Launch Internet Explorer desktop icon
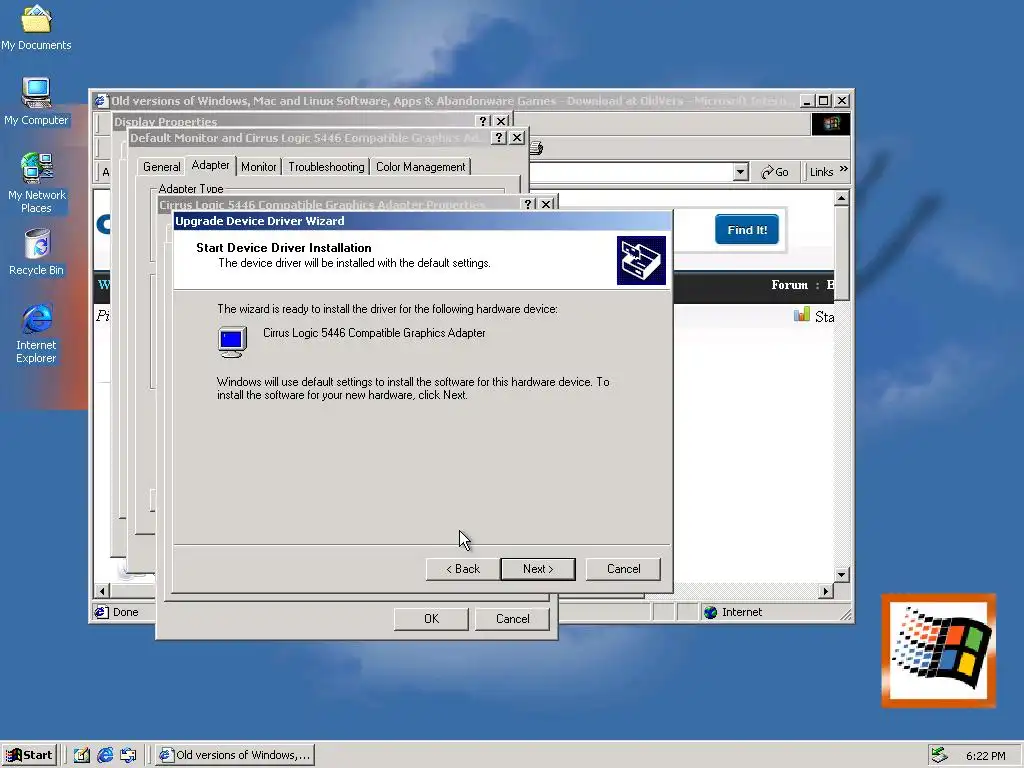Screen dimensions: 1024x768 pos(37,333)
